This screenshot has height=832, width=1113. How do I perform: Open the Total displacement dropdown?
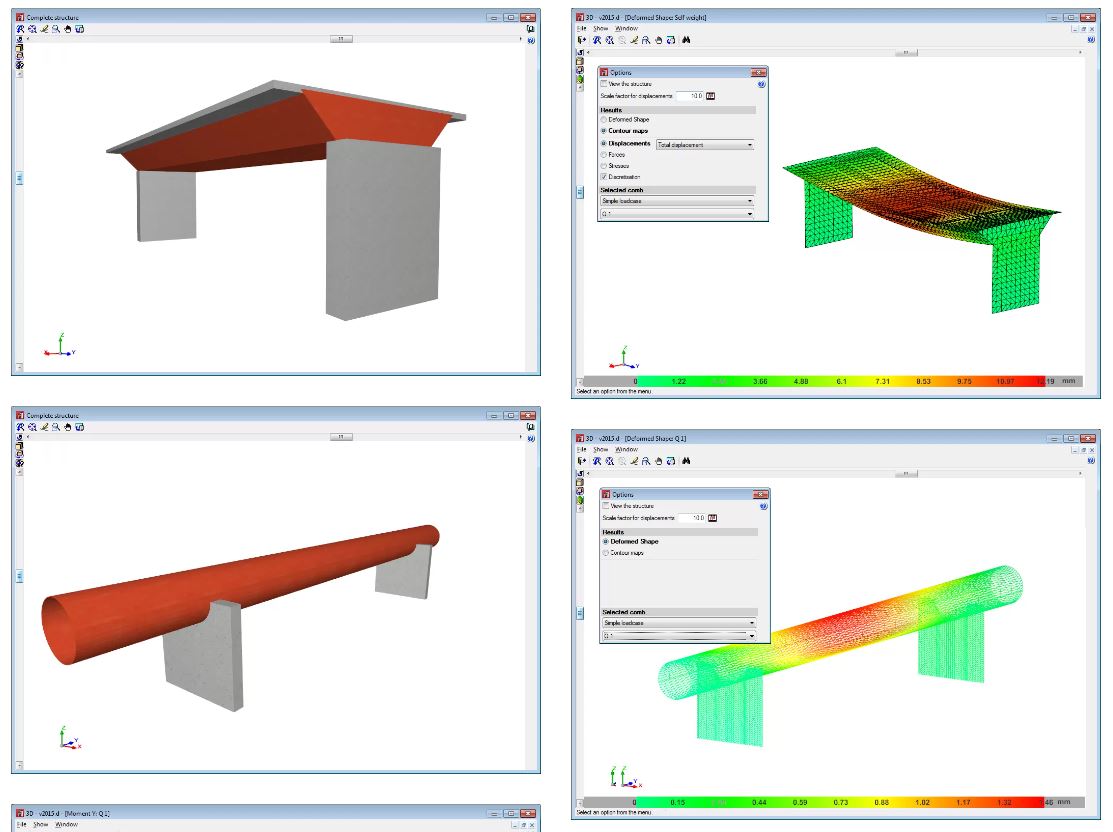(x=705, y=145)
